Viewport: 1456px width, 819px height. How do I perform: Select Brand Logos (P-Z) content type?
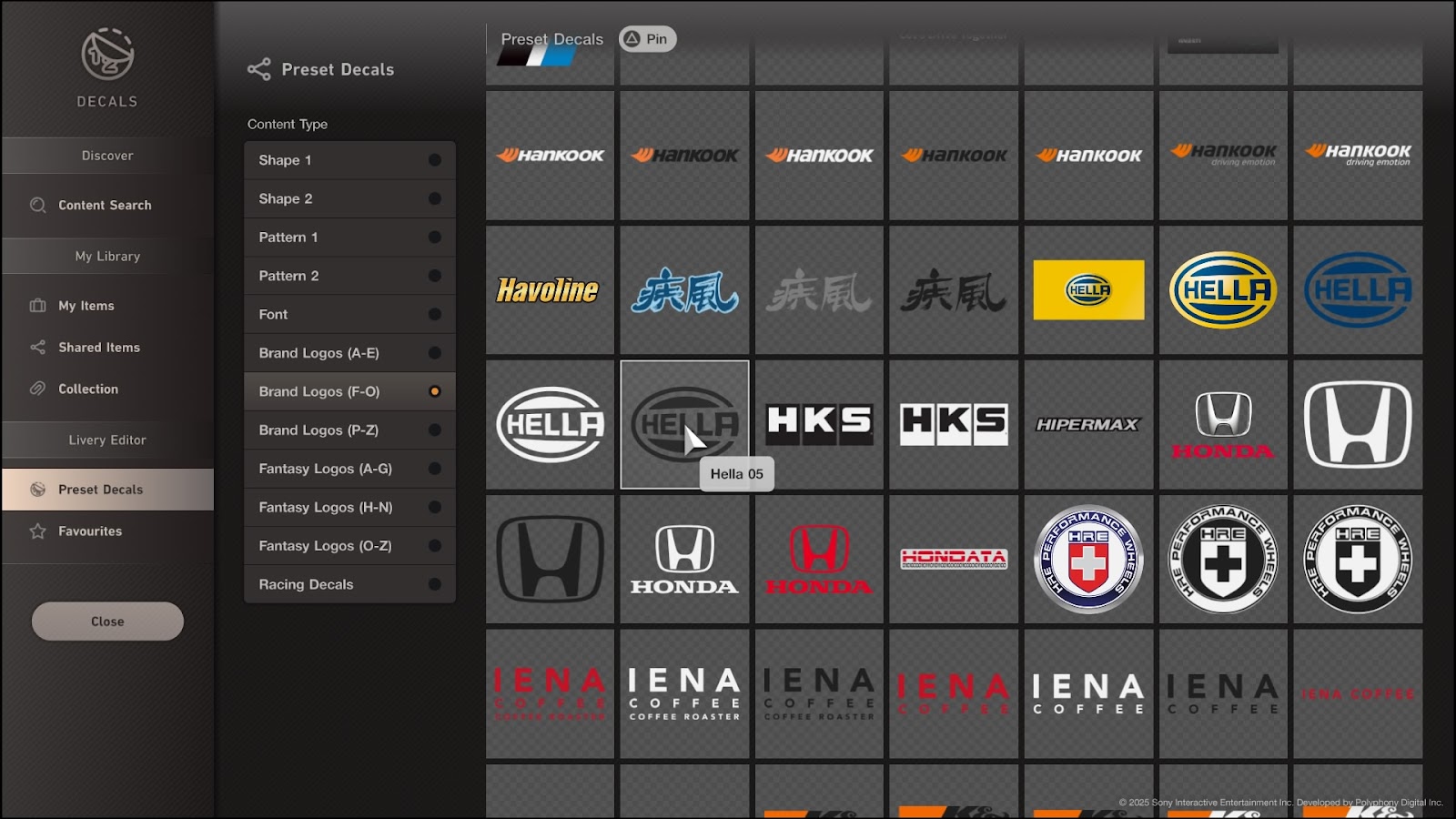[349, 430]
